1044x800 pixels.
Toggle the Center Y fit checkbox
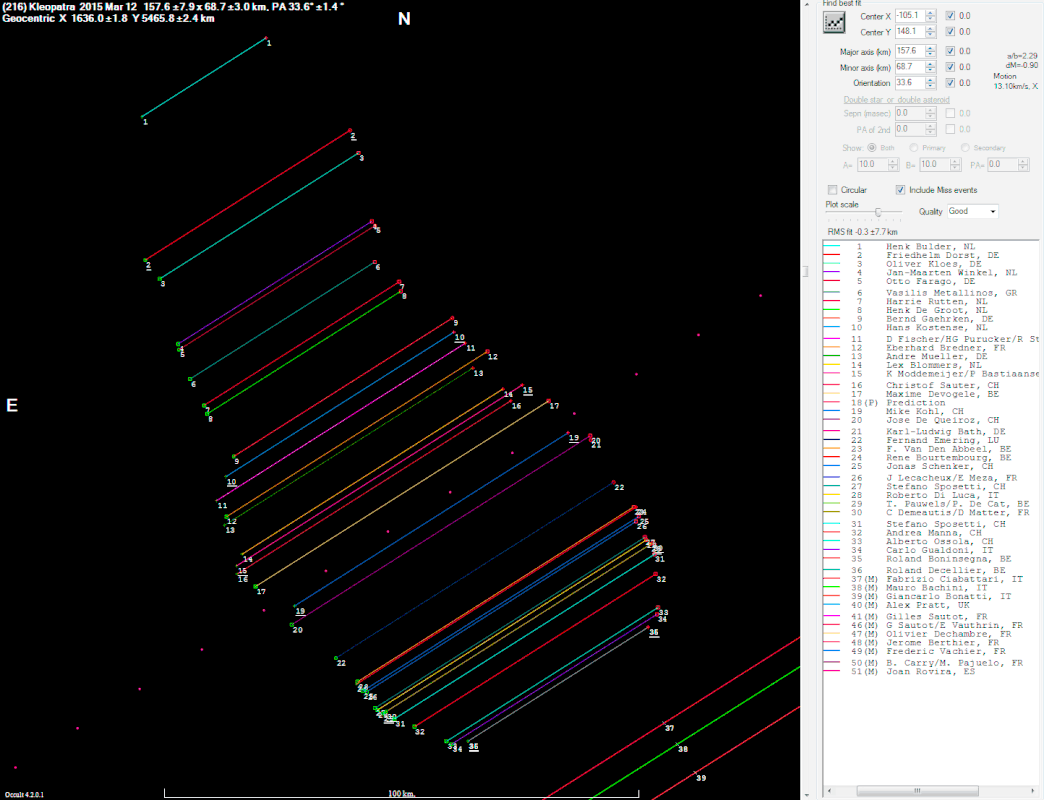click(x=950, y=31)
